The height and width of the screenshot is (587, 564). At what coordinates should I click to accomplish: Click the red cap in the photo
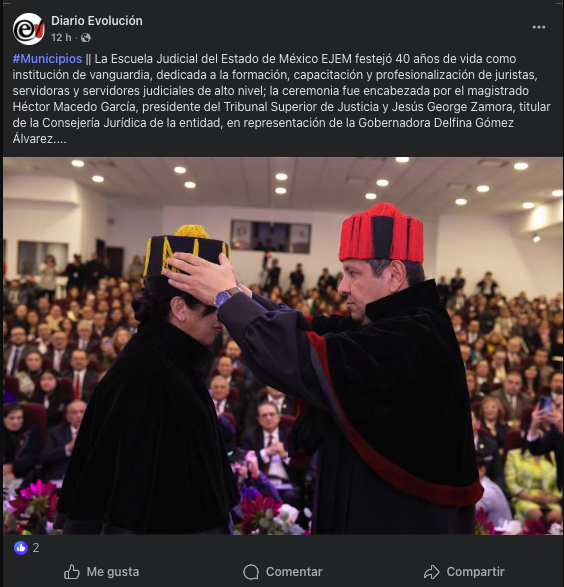click(381, 233)
